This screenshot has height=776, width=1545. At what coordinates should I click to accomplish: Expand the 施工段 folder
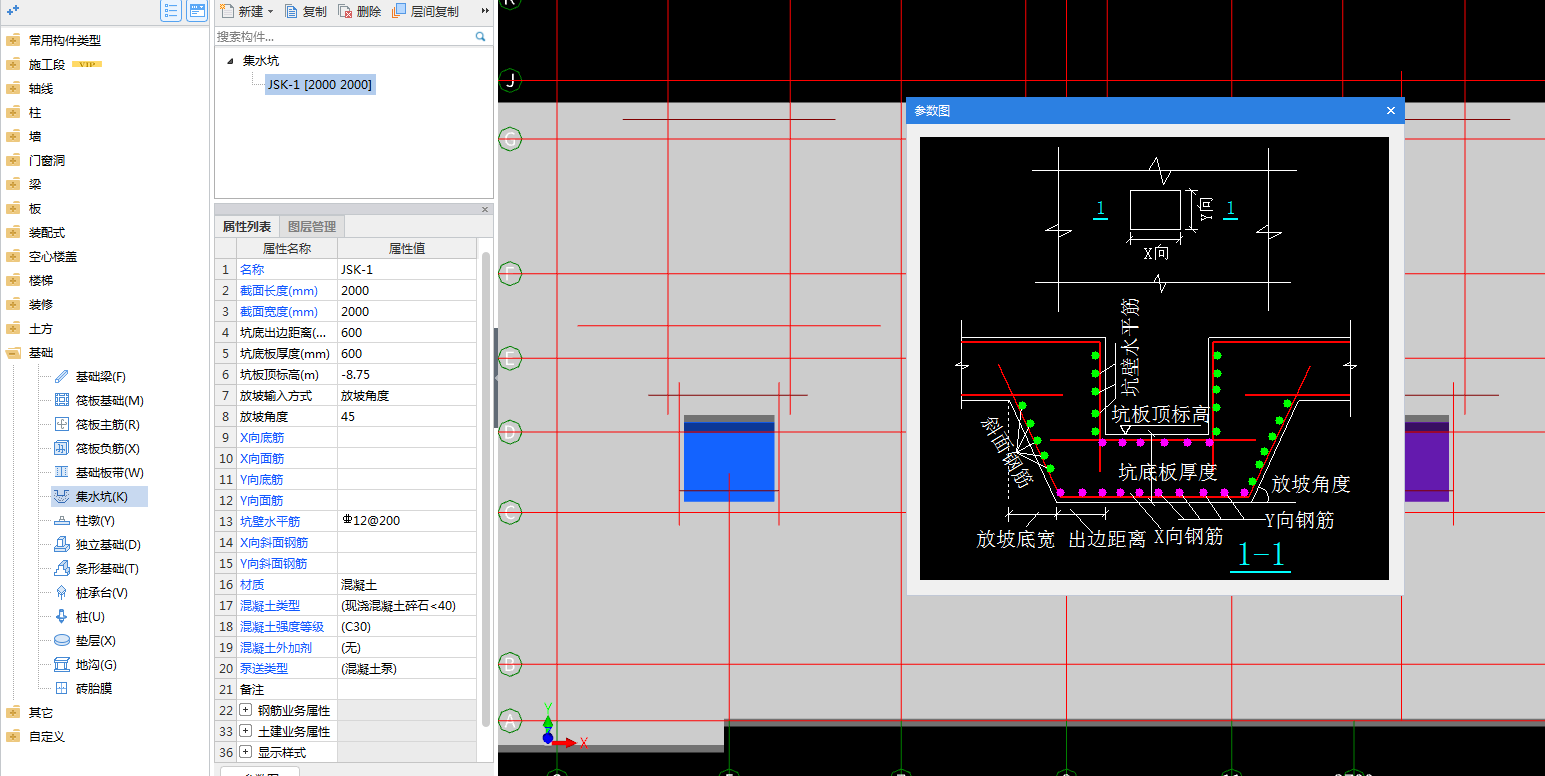[13, 64]
